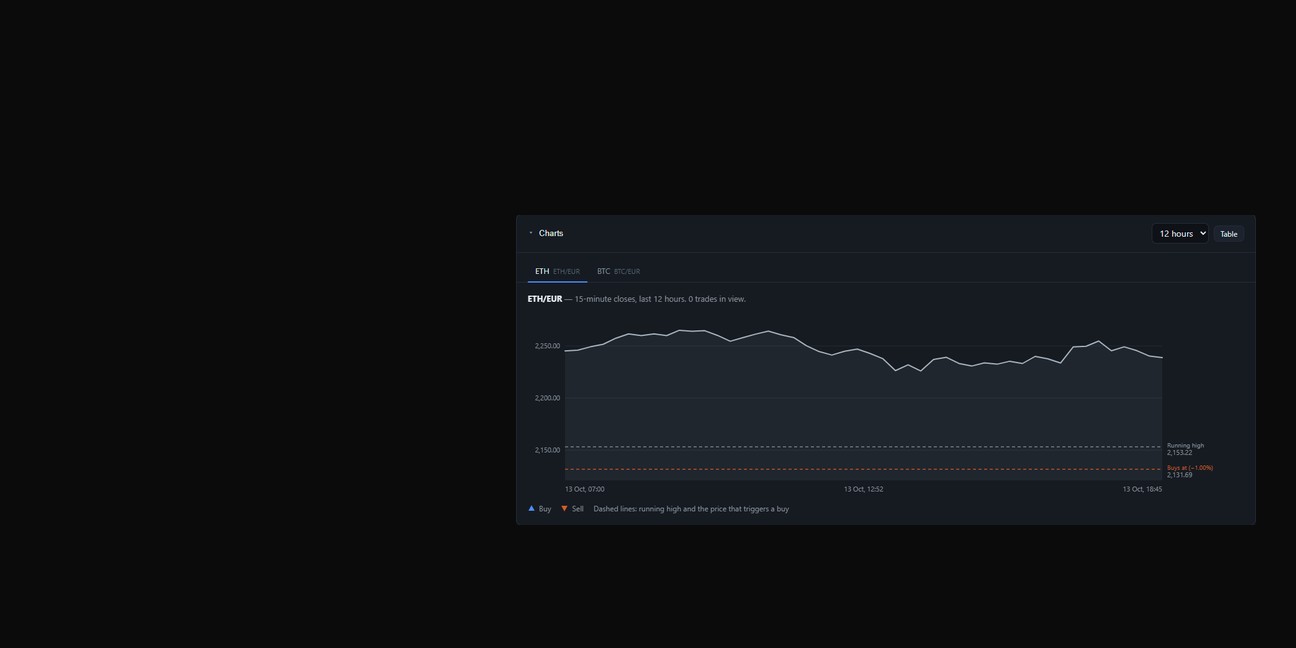
Task: Open the 12 hours range dropdown
Action: [1180, 234]
